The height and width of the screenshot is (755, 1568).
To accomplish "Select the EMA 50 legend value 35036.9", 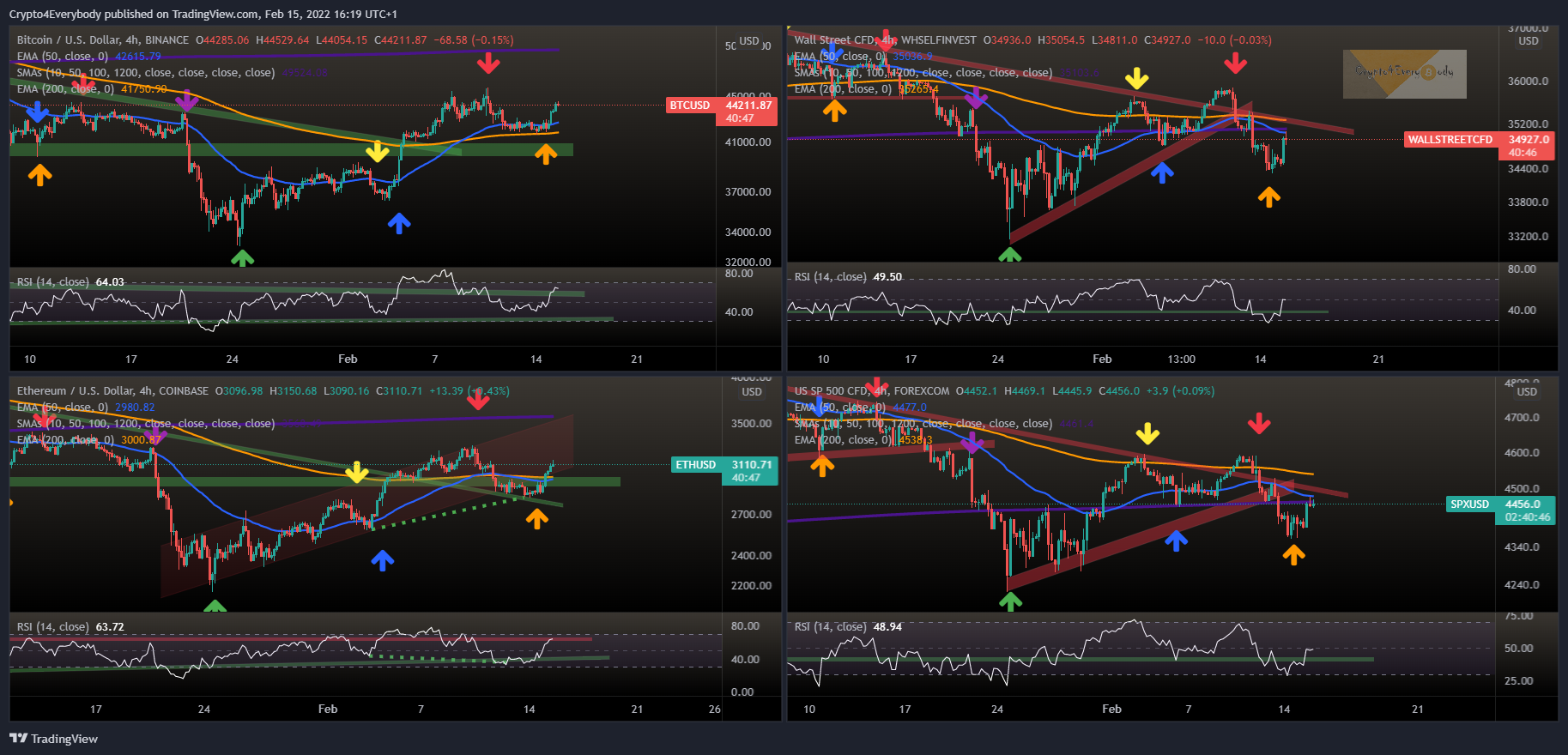I will pos(912,57).
